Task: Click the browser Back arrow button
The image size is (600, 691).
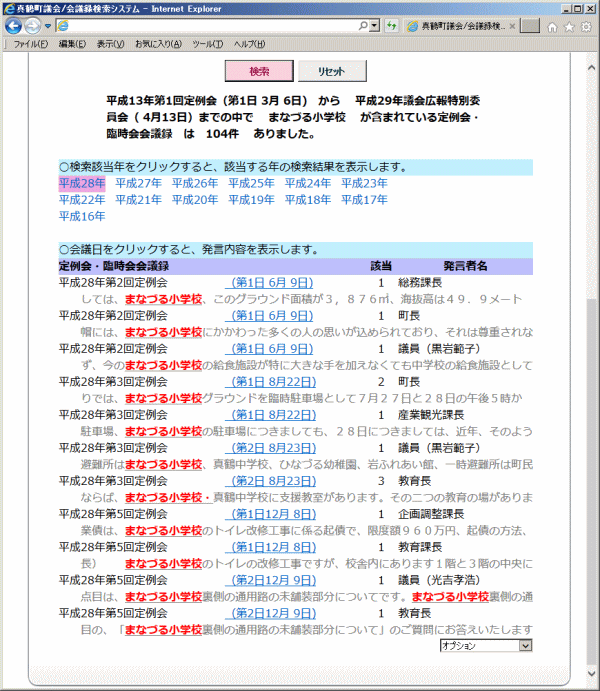Action: pos(13,26)
